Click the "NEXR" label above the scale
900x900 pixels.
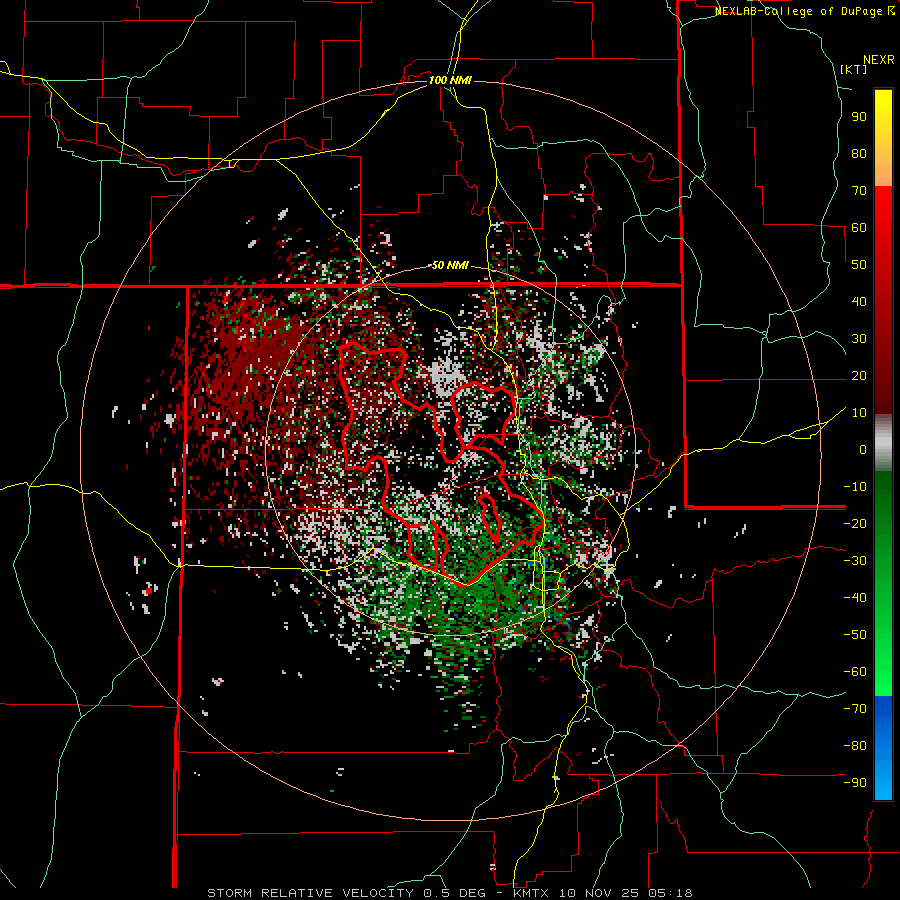[879, 60]
